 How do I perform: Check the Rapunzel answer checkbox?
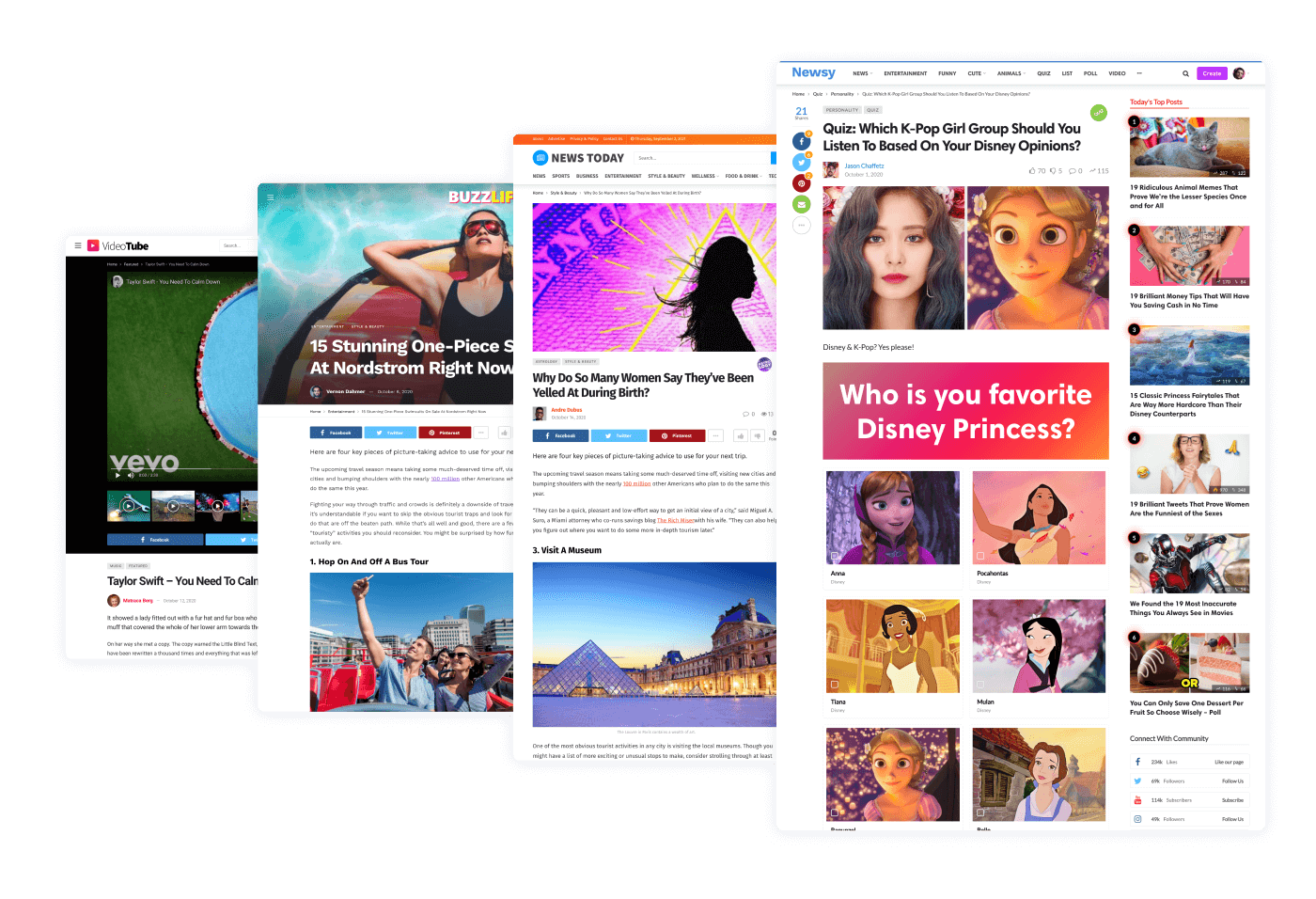coord(834,812)
